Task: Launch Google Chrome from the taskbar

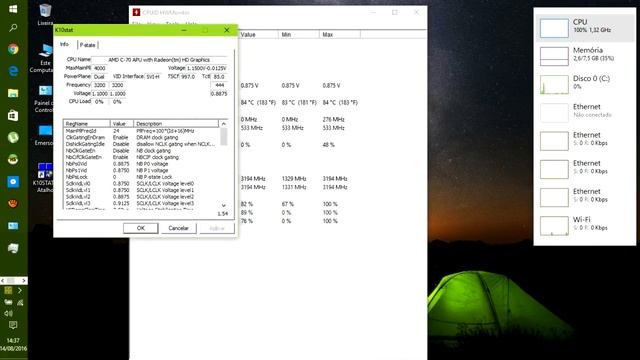Action: [x=13, y=49]
